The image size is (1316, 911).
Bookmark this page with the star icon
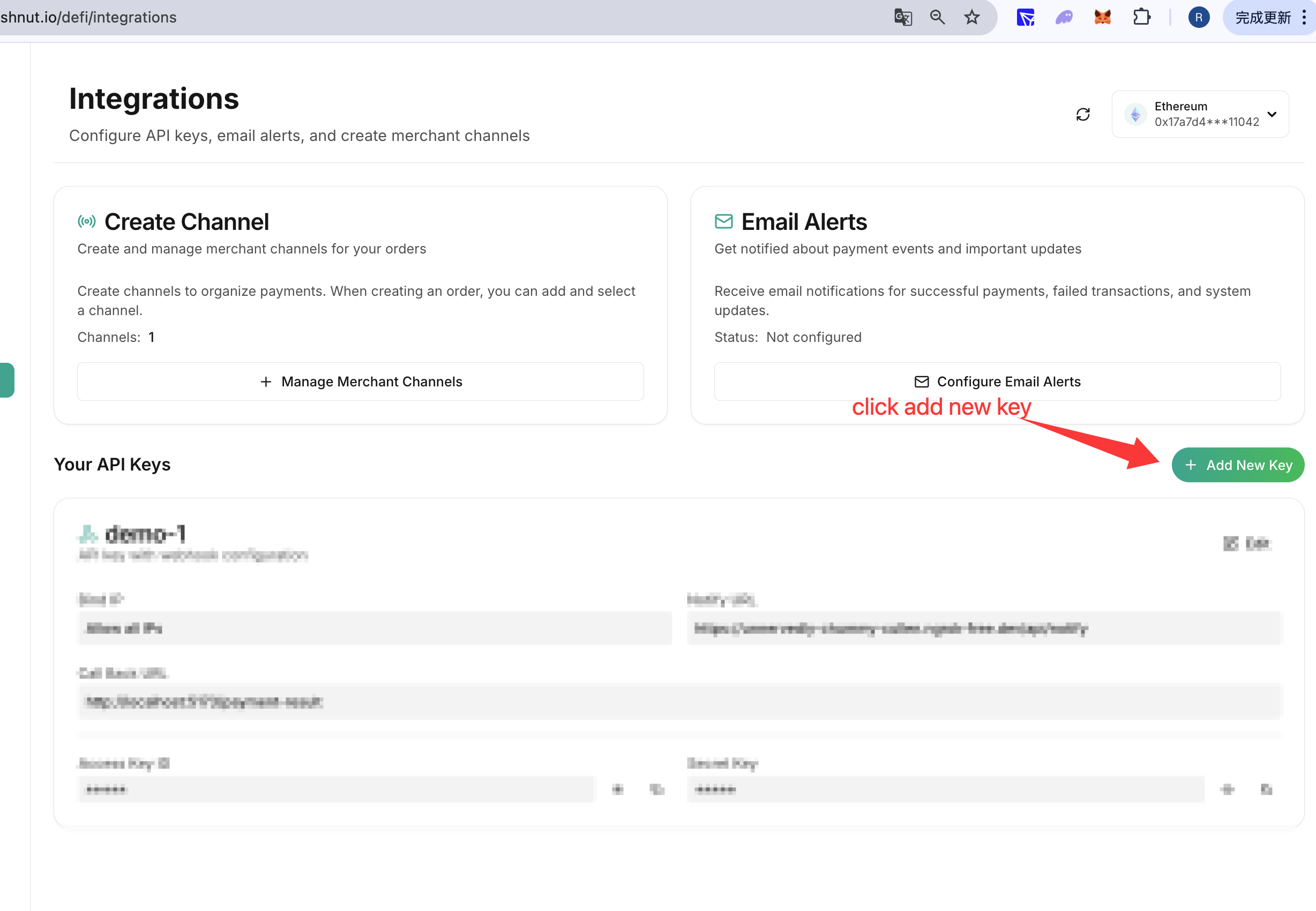(972, 18)
